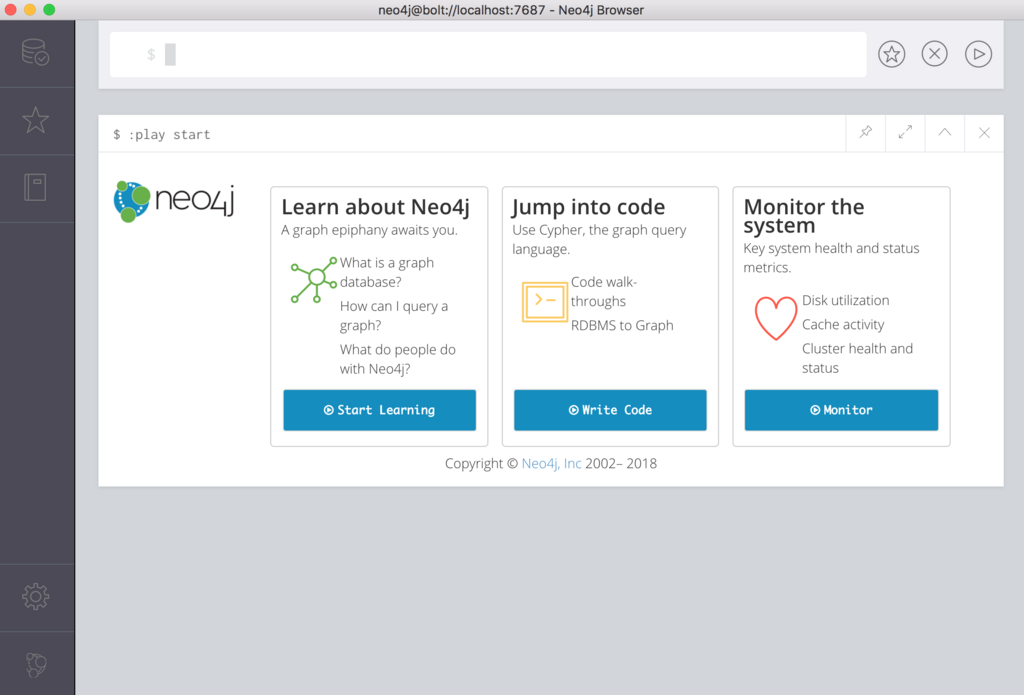Click the yellow window minimize button
The image size is (1024, 695).
[30, 10]
